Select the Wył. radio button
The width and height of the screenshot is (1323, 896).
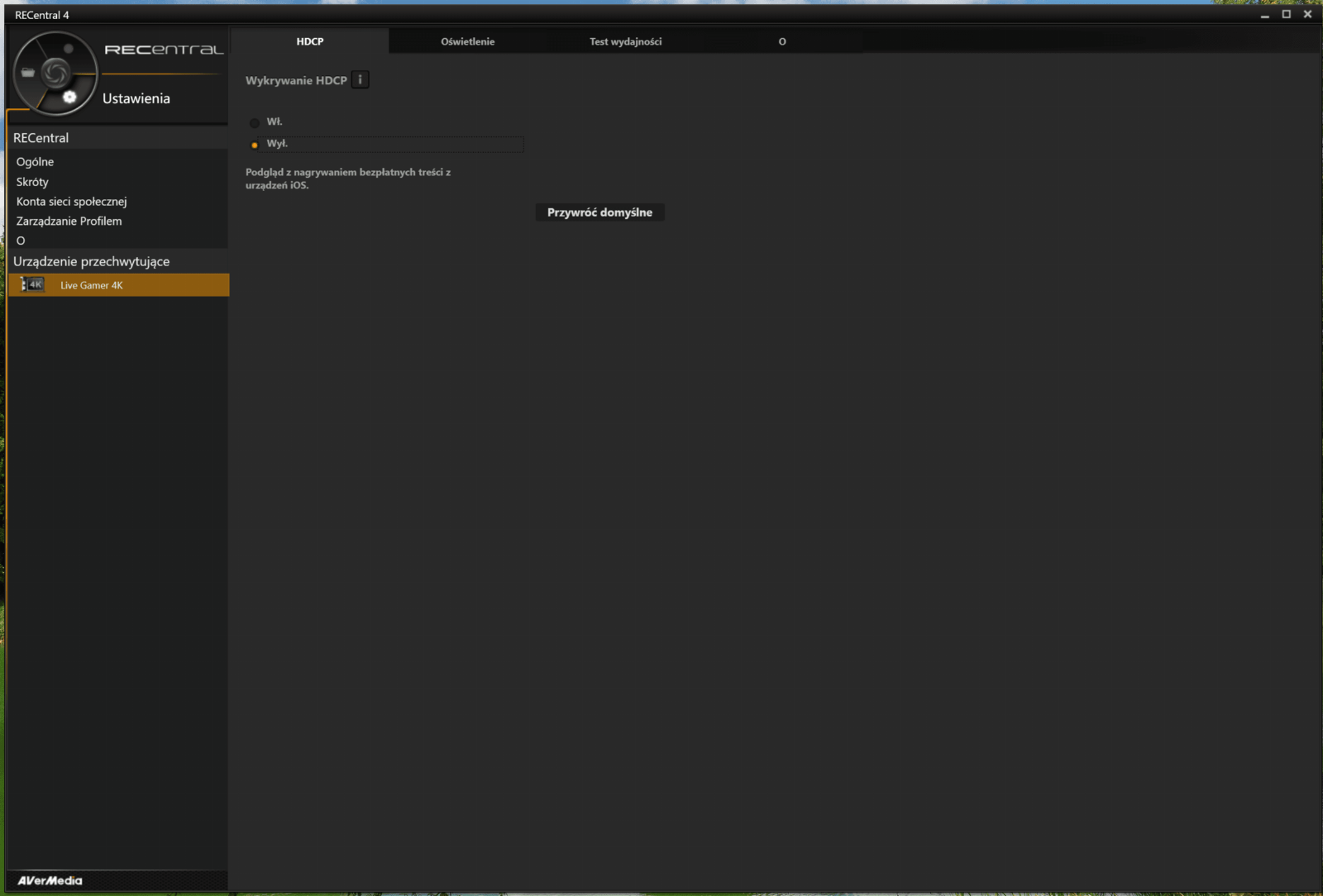pos(255,145)
